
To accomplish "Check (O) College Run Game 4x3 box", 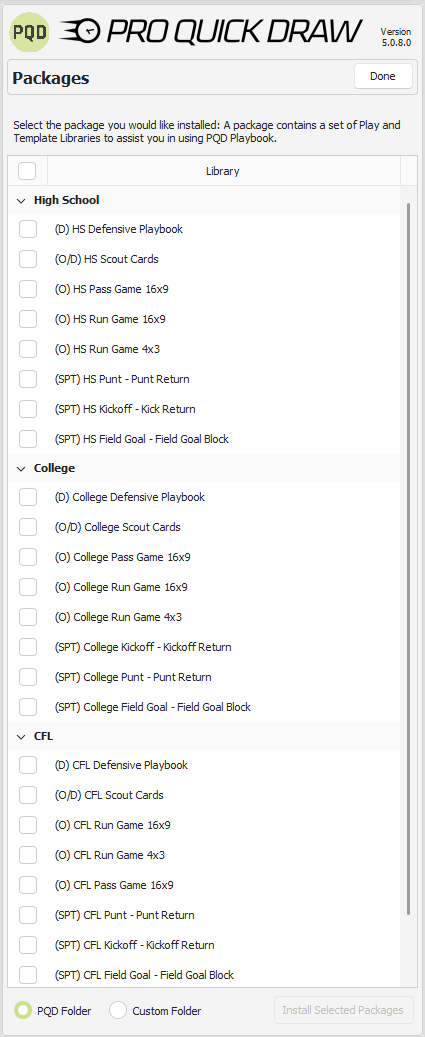I will 28,617.
